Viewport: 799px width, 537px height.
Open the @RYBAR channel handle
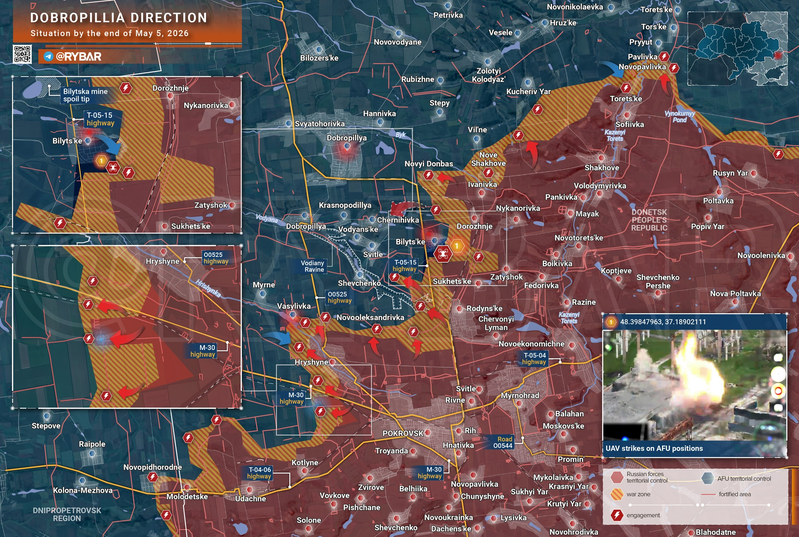pos(78,57)
